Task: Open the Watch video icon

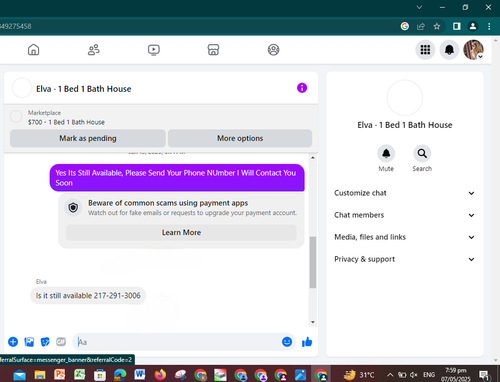Action: click(x=154, y=50)
